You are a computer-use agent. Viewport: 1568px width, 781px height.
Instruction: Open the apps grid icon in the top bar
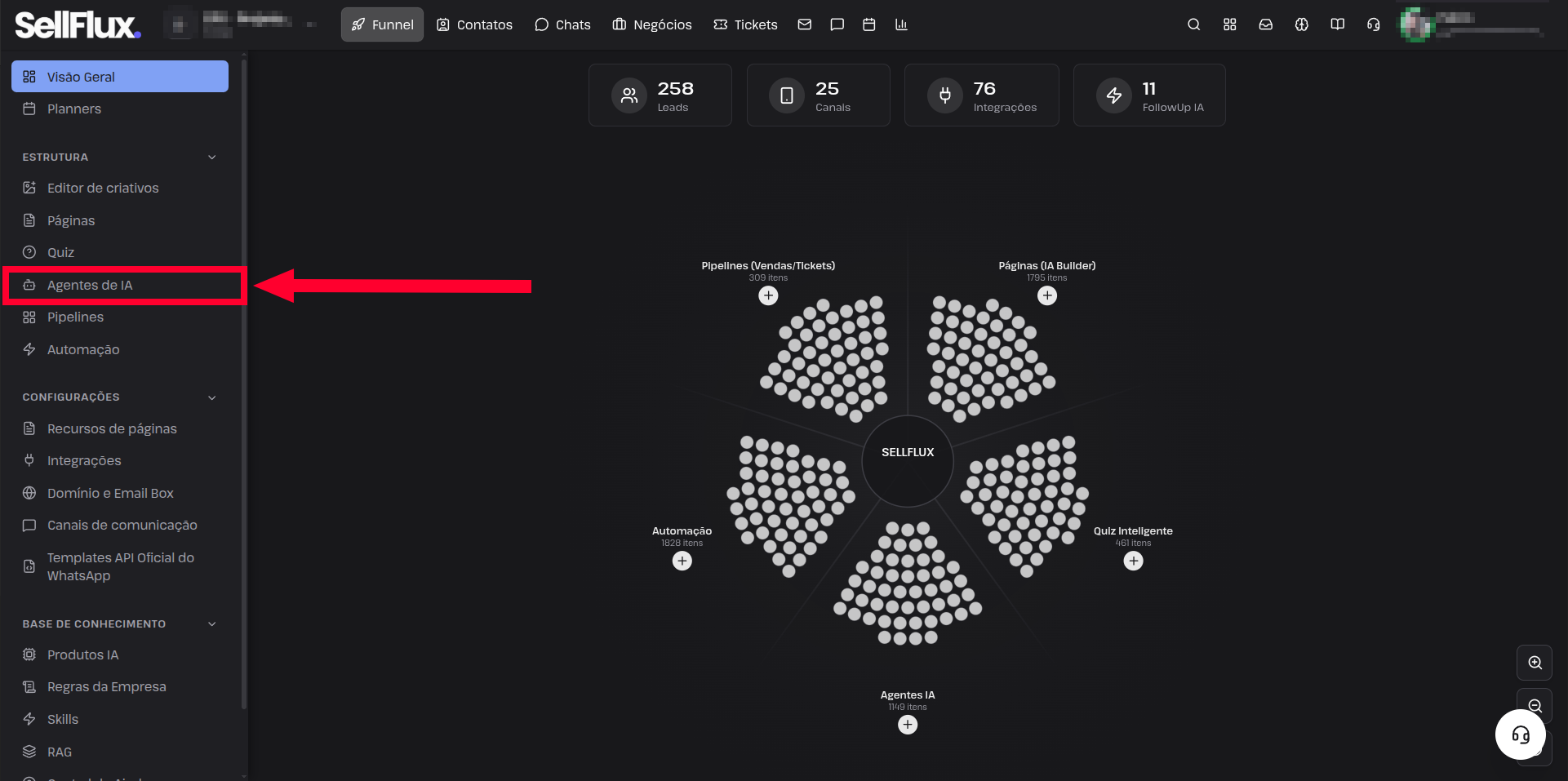[1229, 24]
